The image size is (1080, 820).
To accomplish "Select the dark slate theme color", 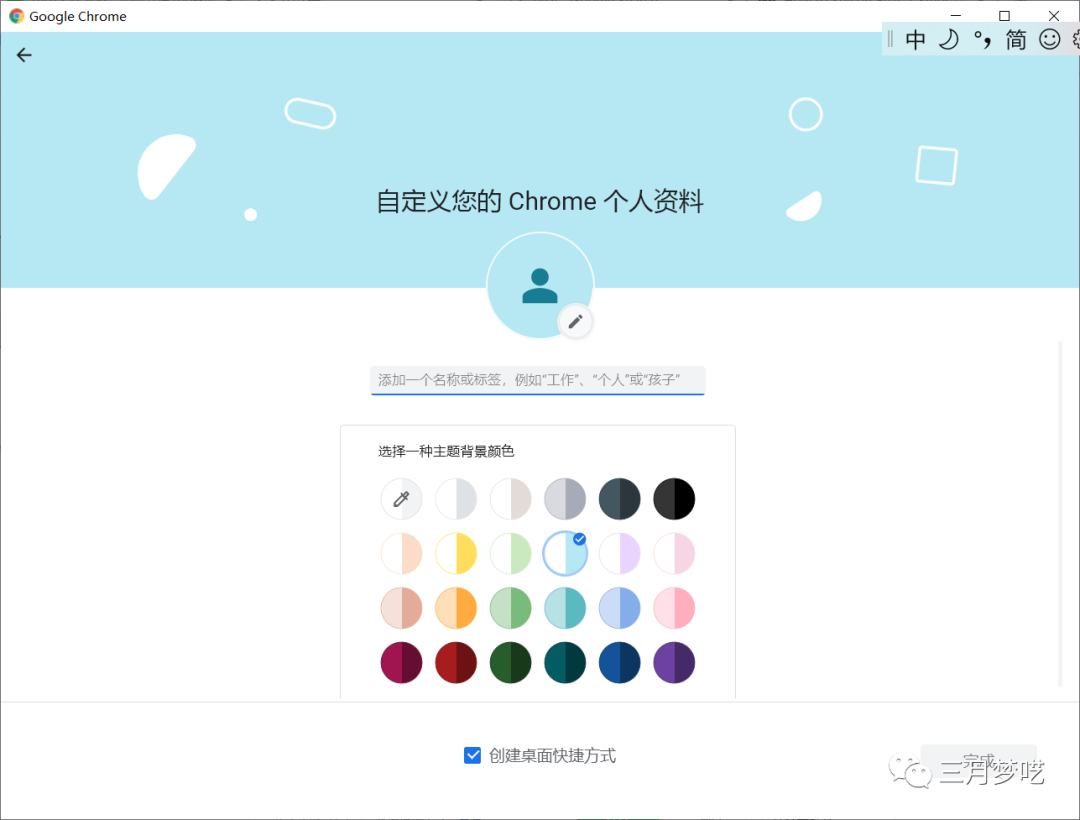I will coord(619,498).
